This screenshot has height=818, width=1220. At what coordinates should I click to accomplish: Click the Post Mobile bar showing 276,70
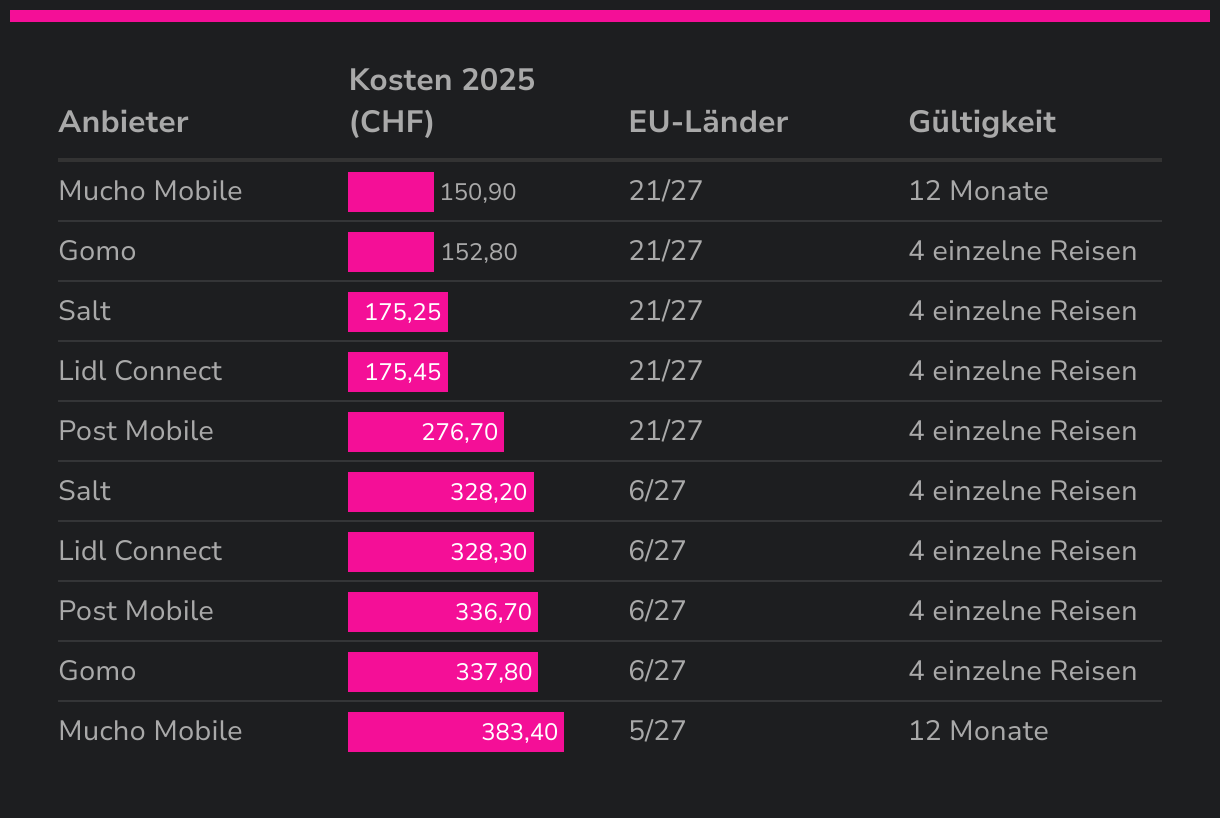pyautogui.click(x=425, y=432)
